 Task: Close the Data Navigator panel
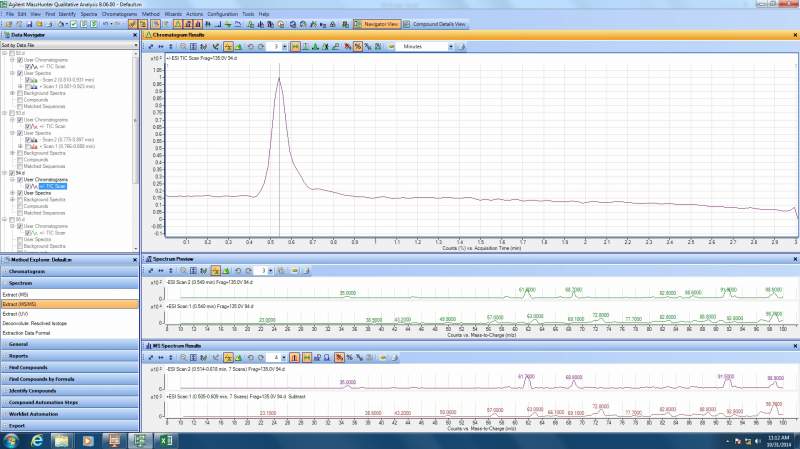[x=137, y=35]
